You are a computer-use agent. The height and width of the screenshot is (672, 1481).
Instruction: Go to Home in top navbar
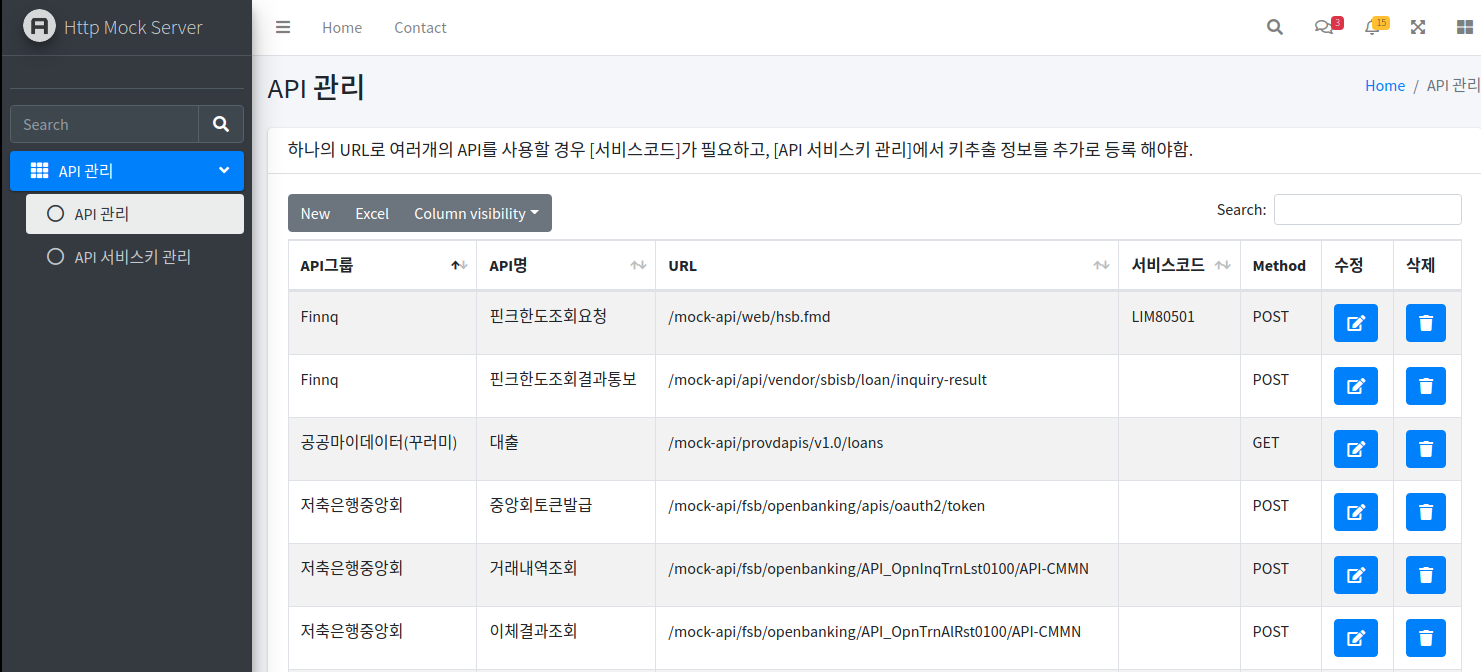(x=342, y=27)
